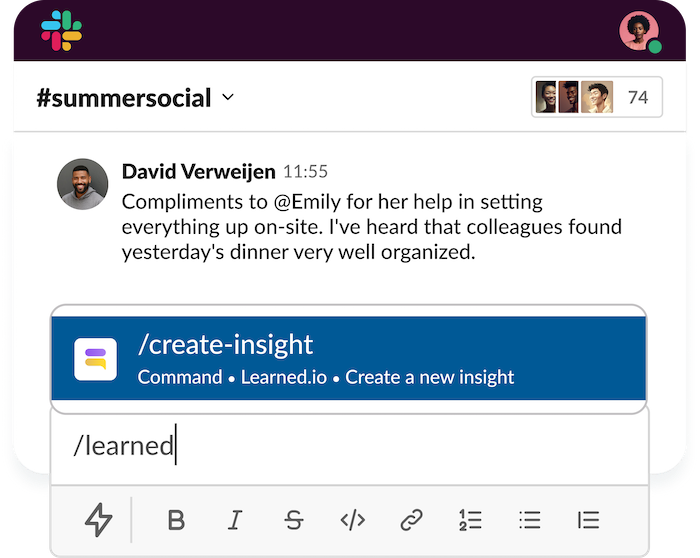
Task: Click the Slack logo icon
Action: pos(61,30)
